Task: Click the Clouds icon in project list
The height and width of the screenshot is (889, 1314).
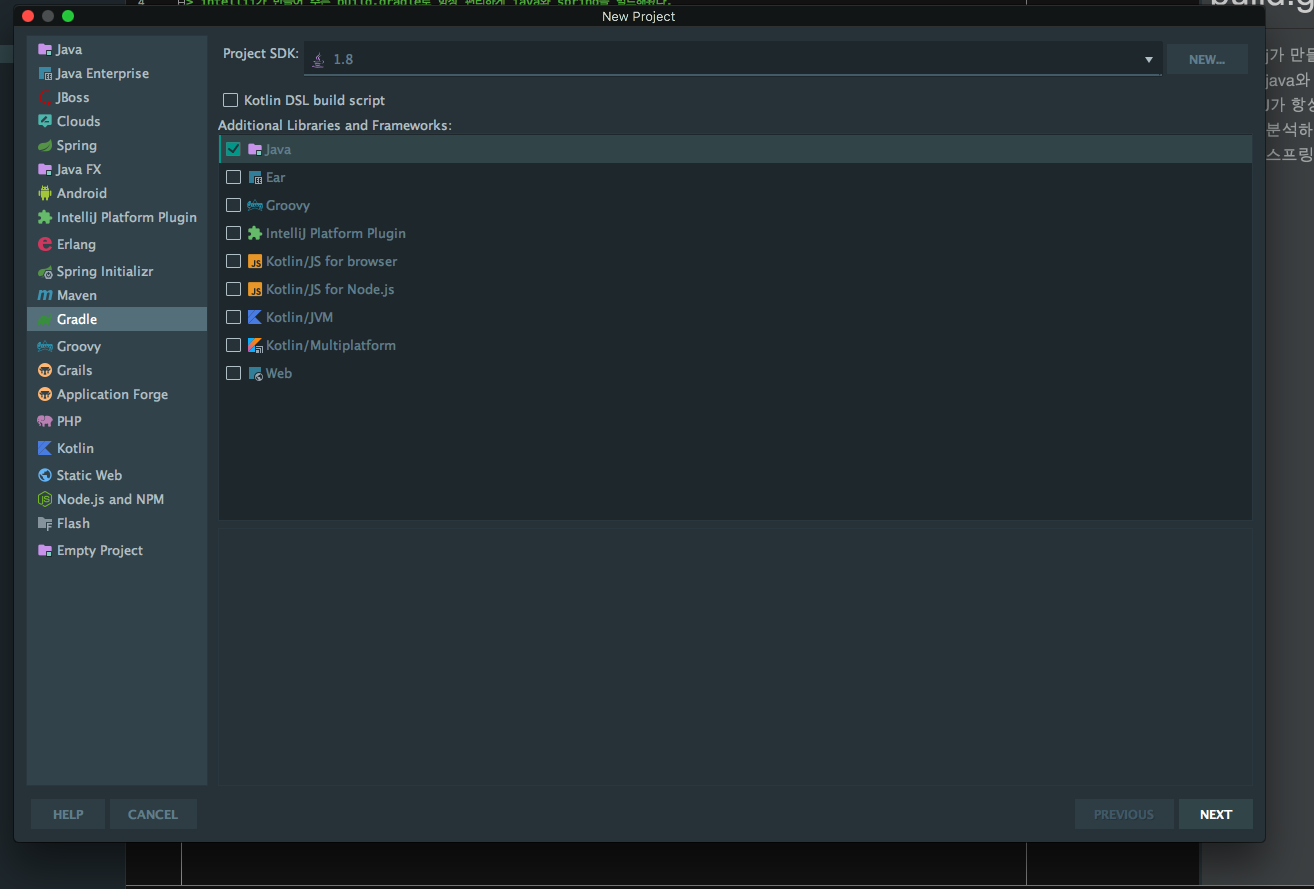Action: [44, 121]
